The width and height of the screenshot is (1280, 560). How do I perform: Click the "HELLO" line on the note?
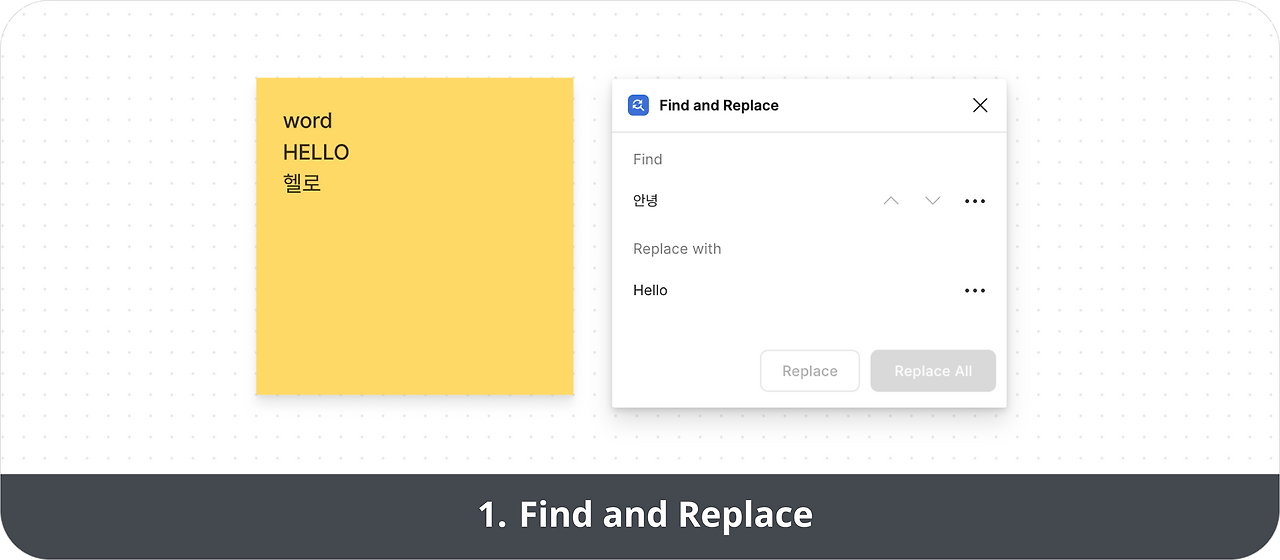(316, 152)
